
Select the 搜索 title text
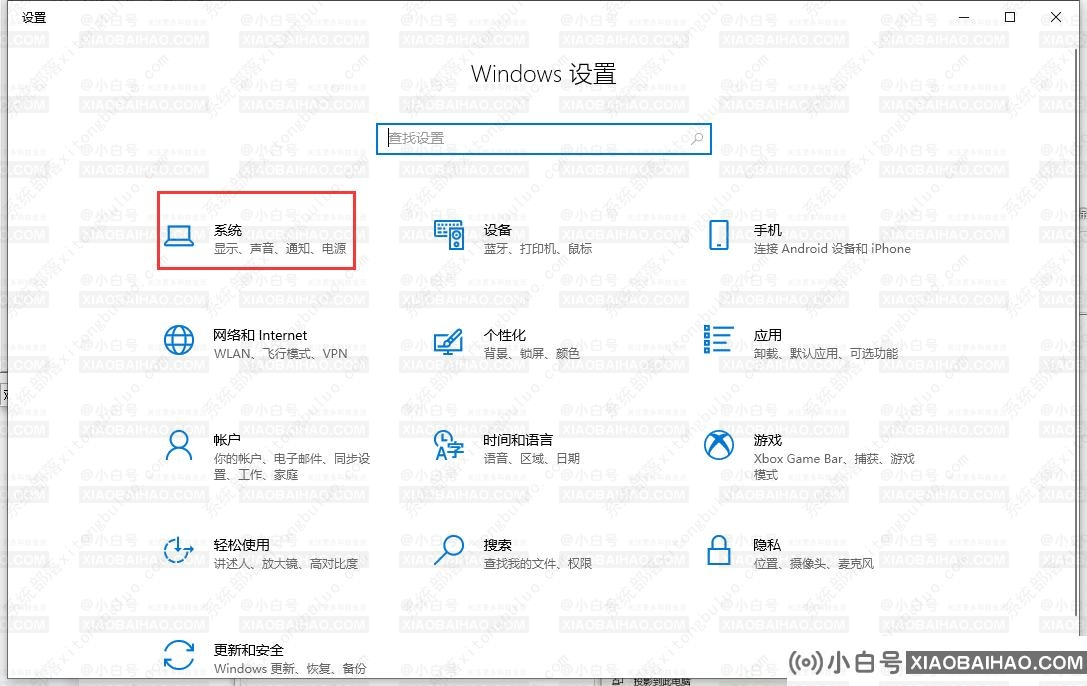(497, 545)
